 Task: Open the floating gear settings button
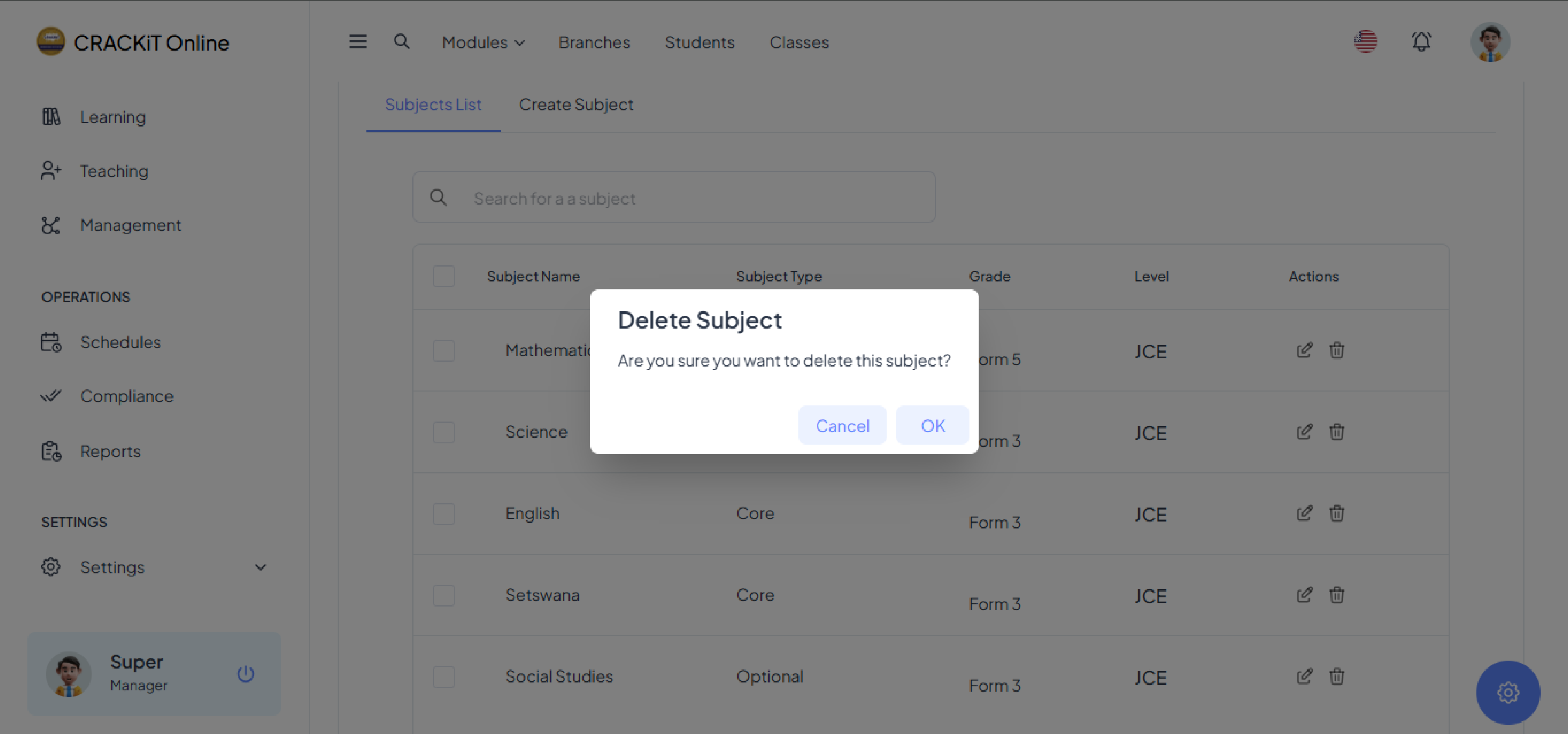tap(1507, 692)
